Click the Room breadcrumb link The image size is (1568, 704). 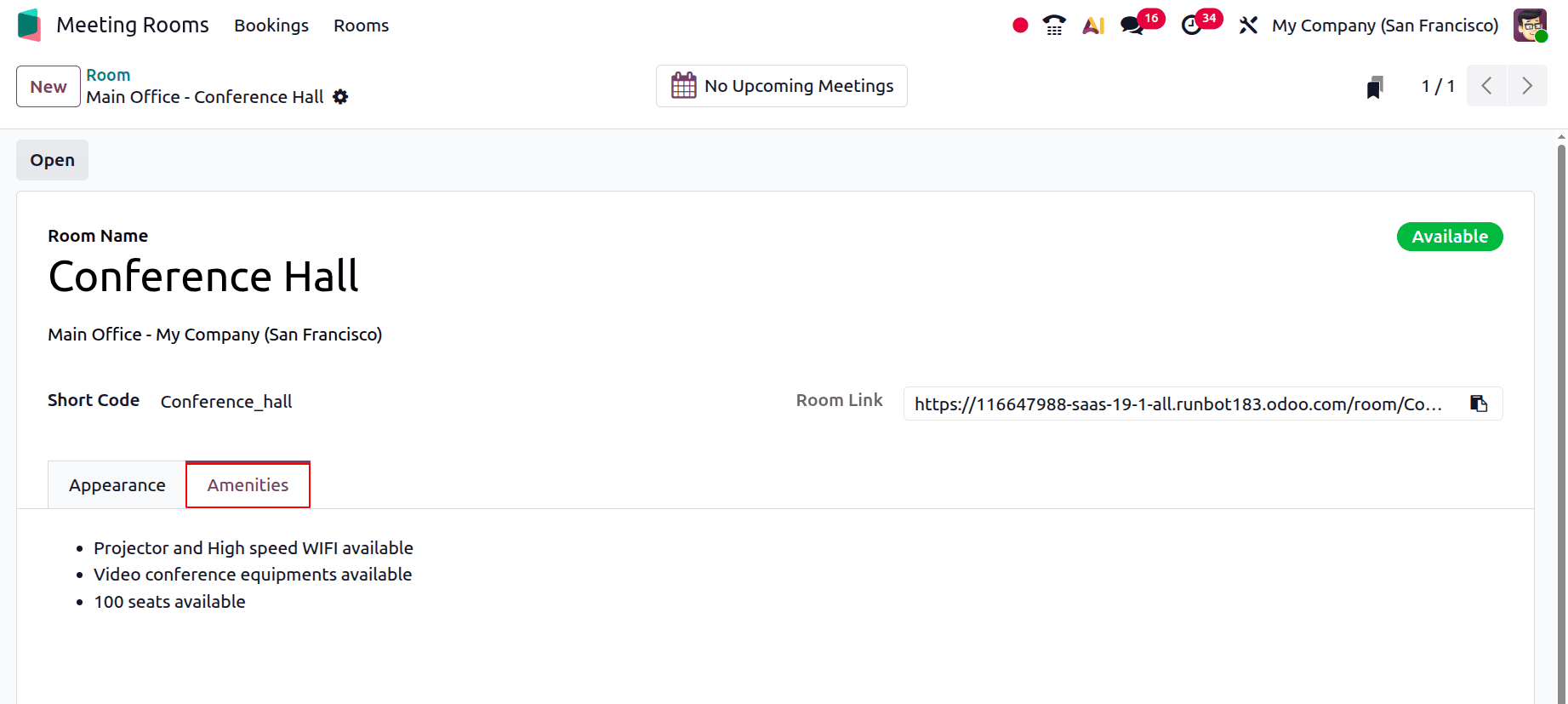[108, 75]
